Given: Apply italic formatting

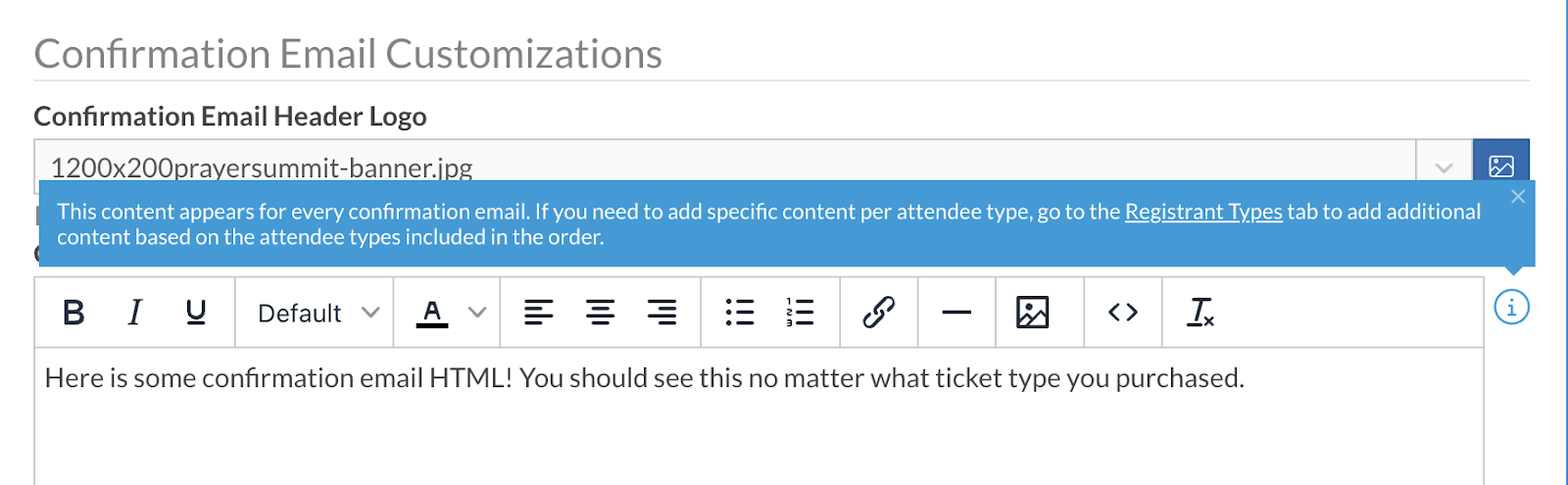Looking at the screenshot, I should tap(135, 313).
